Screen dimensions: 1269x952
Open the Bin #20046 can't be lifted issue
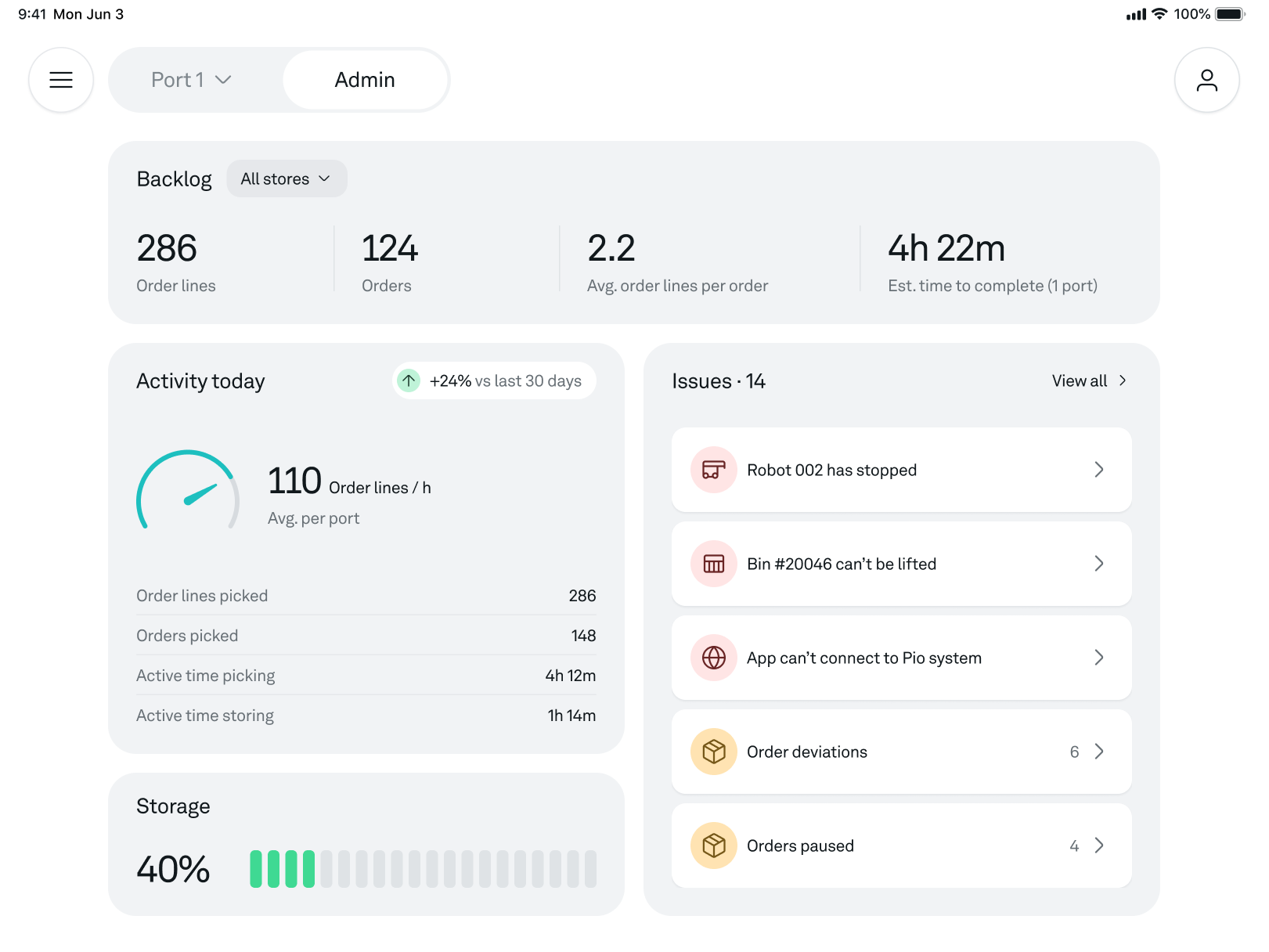point(901,564)
